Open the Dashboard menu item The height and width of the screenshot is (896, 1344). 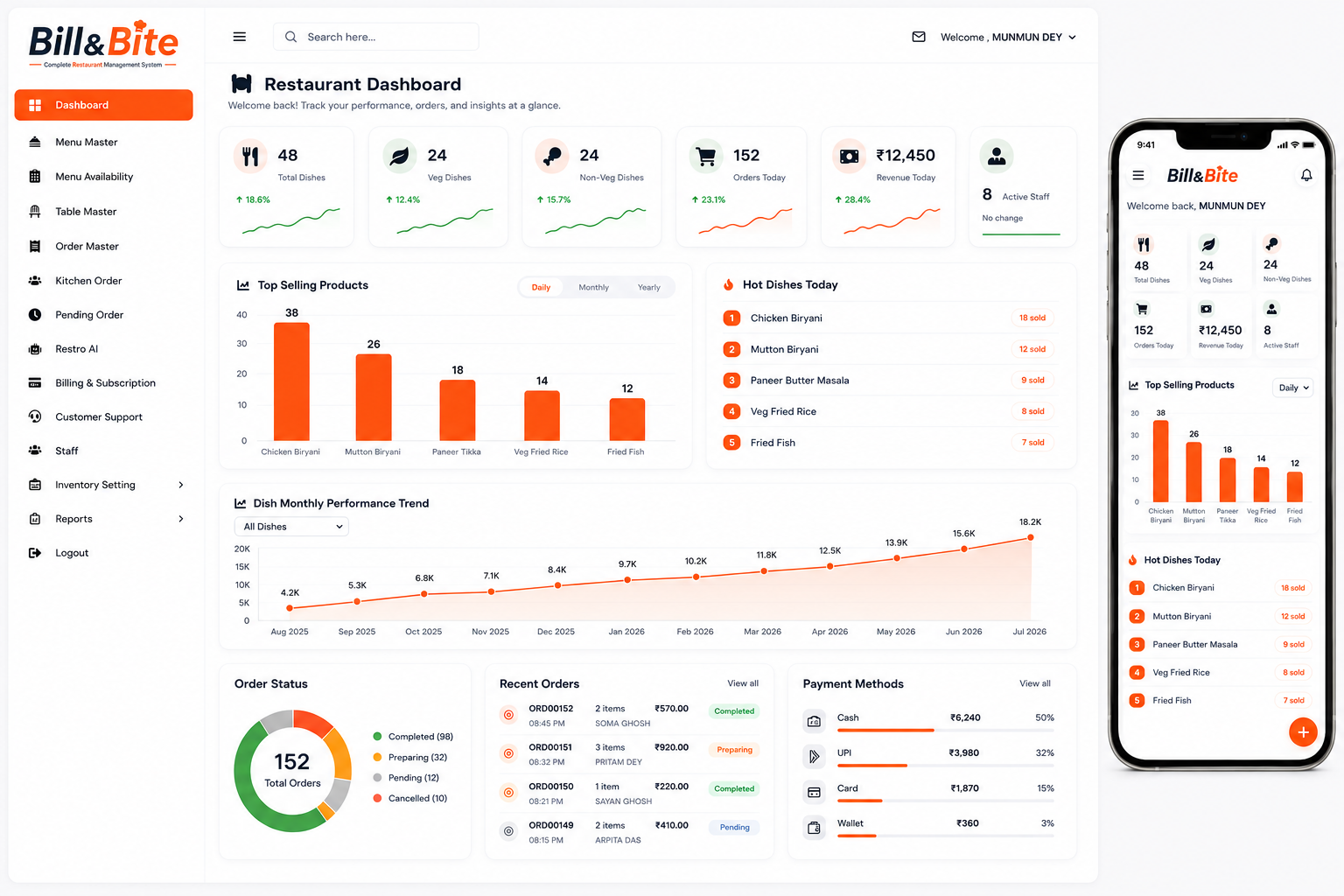(103, 105)
